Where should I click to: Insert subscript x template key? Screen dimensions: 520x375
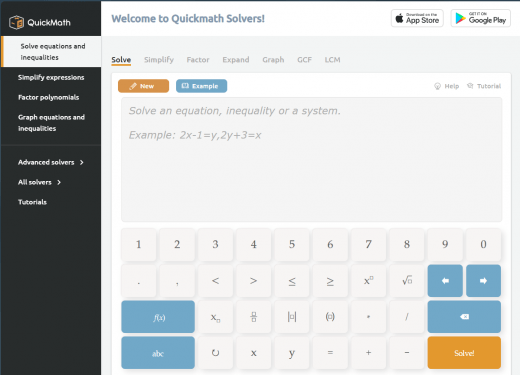[215, 317]
